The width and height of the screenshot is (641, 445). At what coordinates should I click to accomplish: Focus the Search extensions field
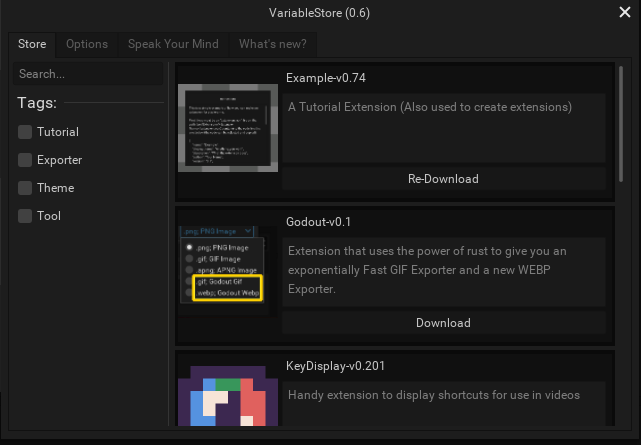88,74
